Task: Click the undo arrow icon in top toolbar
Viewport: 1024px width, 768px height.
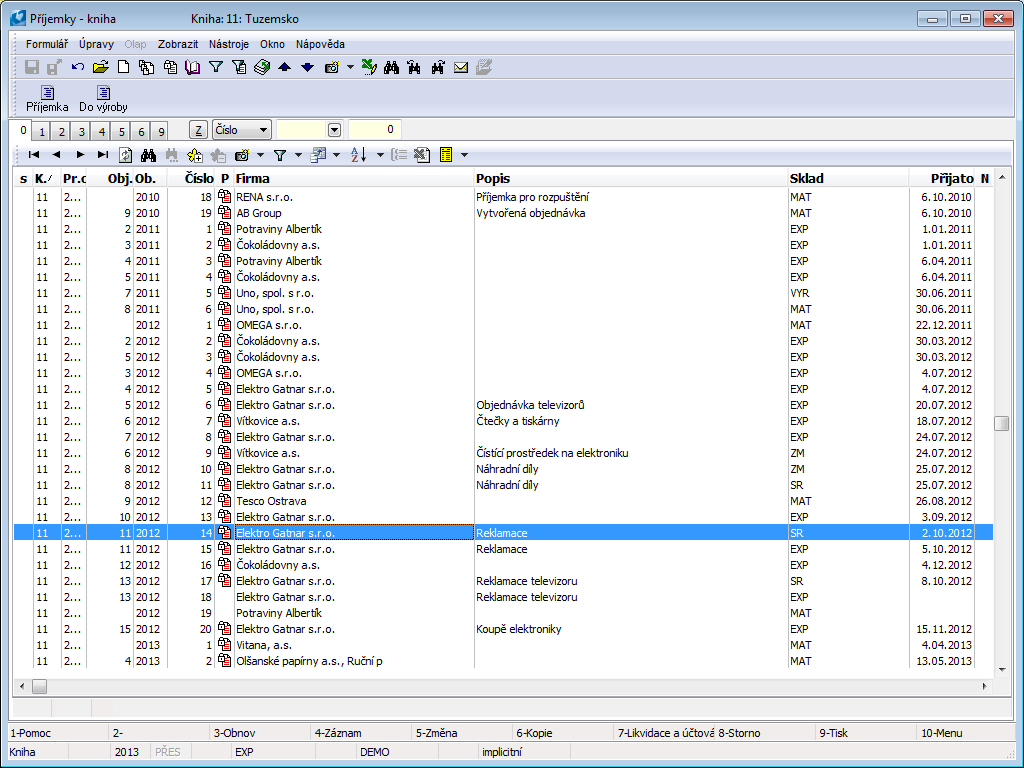Action: (78, 68)
